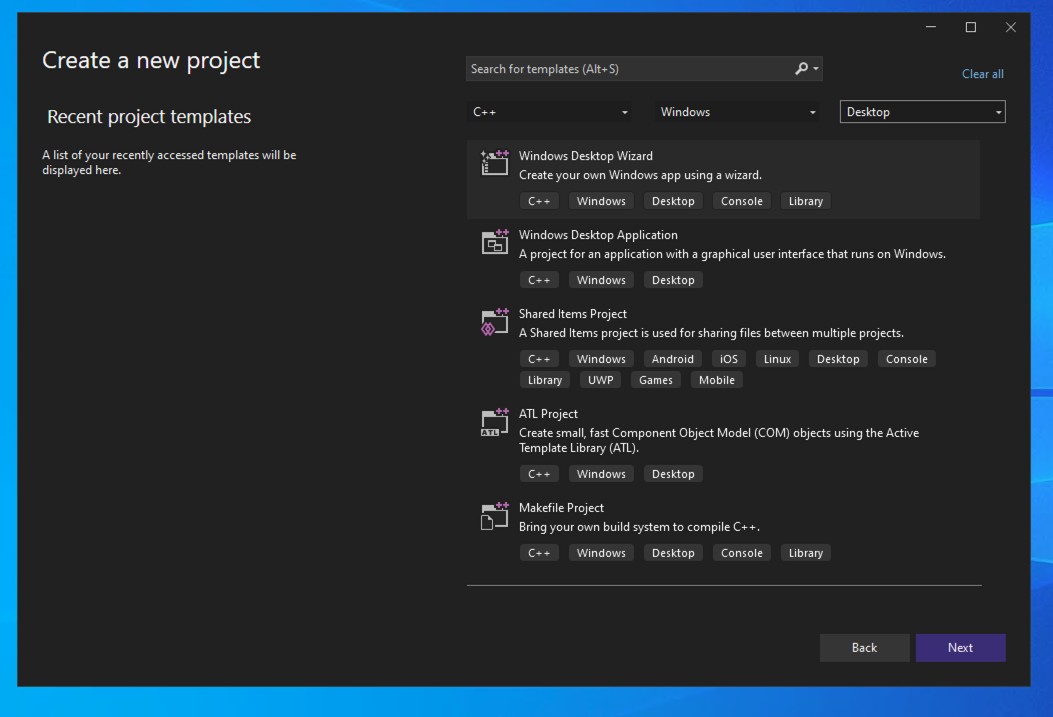Click the ATL Project template icon
This screenshot has width=1053, height=717.
pyautogui.click(x=495, y=422)
